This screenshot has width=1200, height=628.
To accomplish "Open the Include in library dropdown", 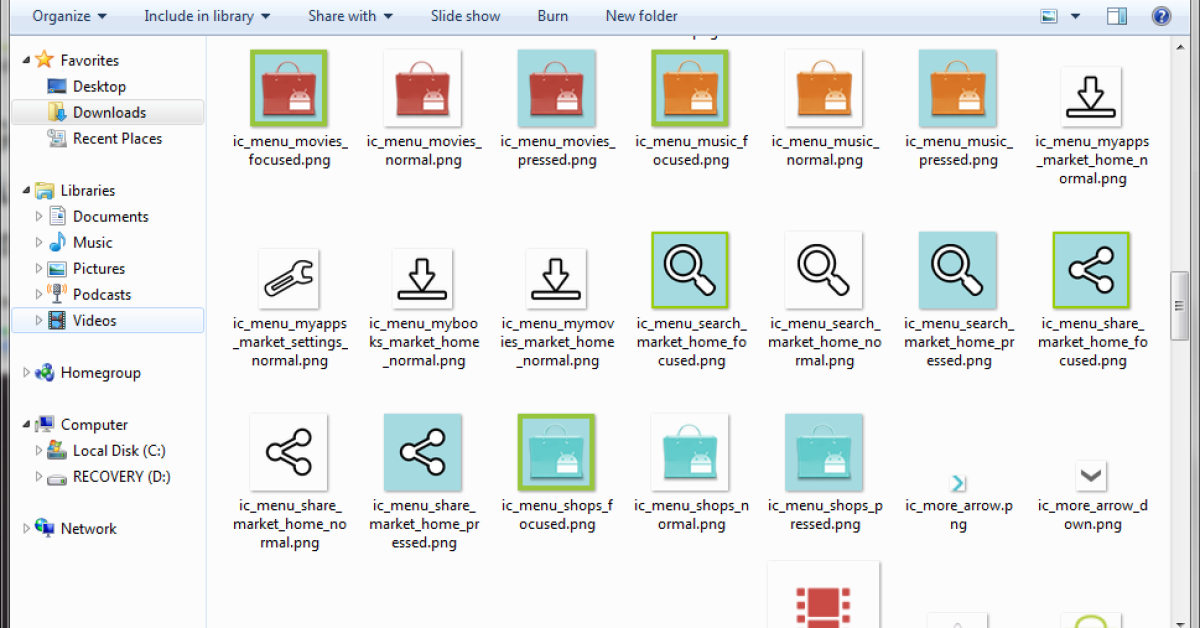I will (206, 16).
